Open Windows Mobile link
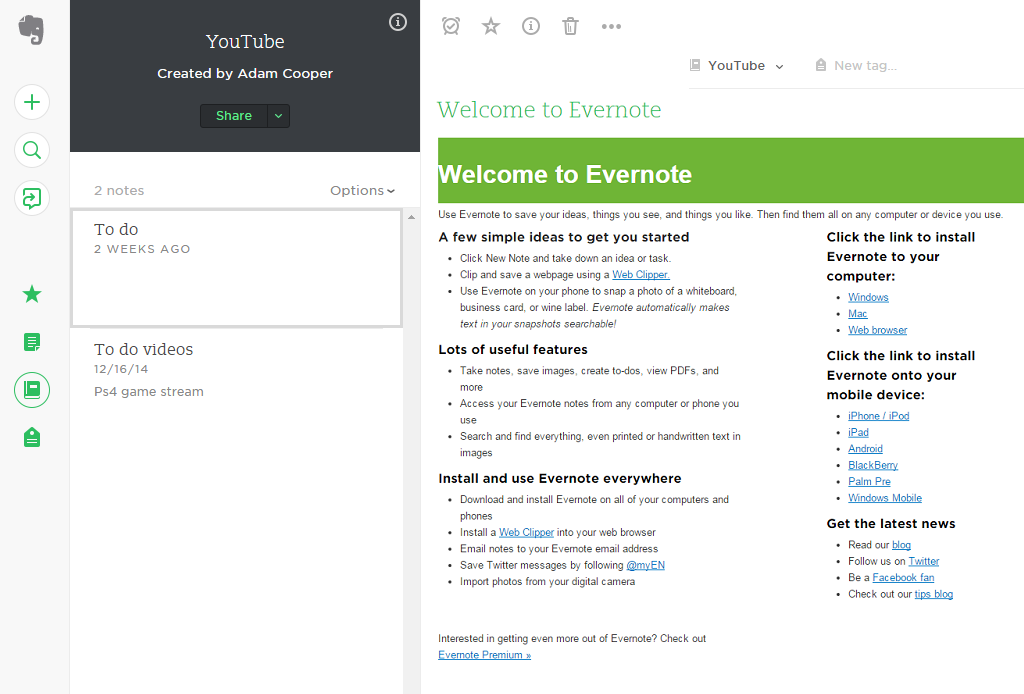This screenshot has width=1024, height=694. click(885, 497)
